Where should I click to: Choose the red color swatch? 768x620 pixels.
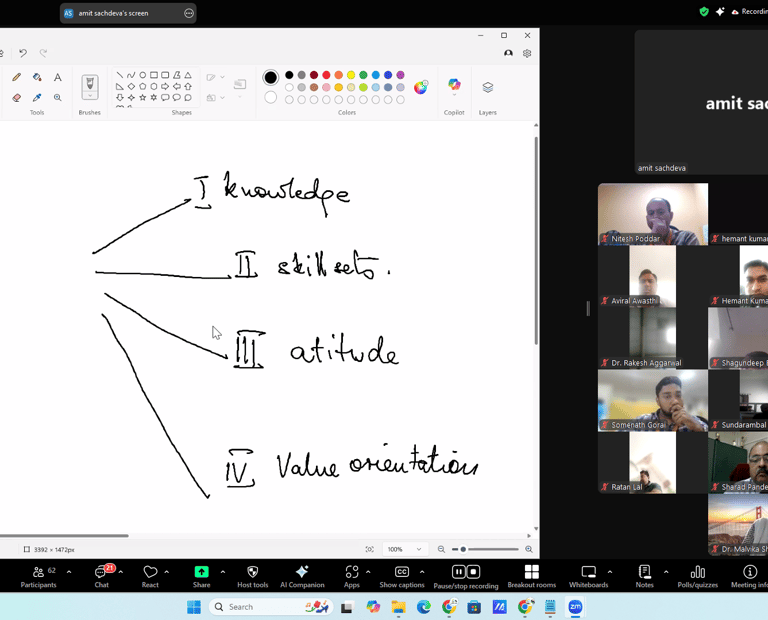coord(326,75)
